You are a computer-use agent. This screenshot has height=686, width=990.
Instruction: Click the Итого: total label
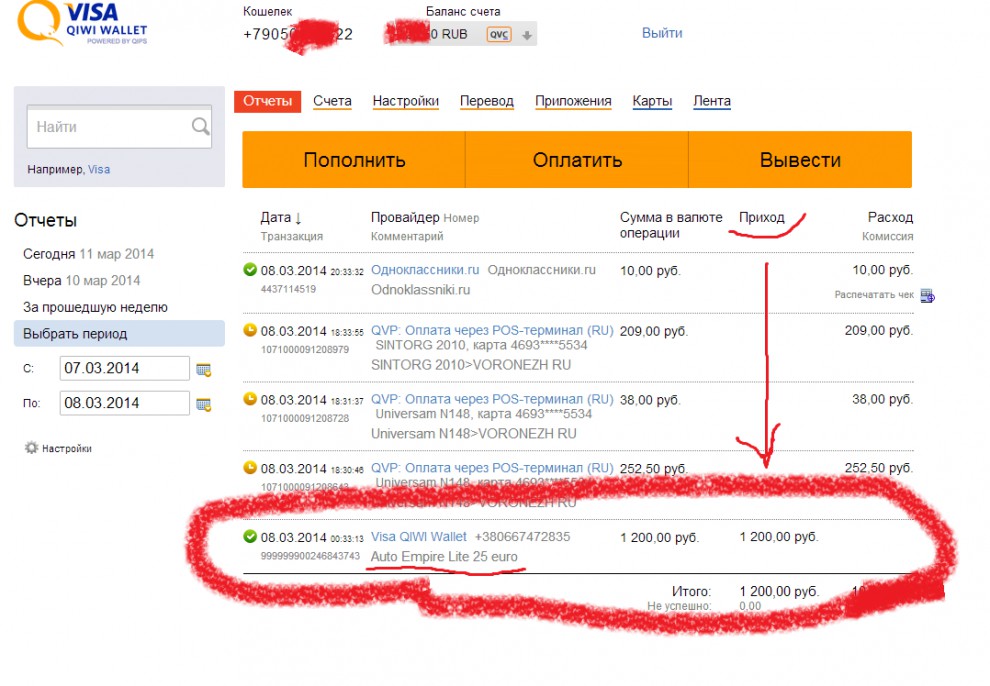point(691,591)
